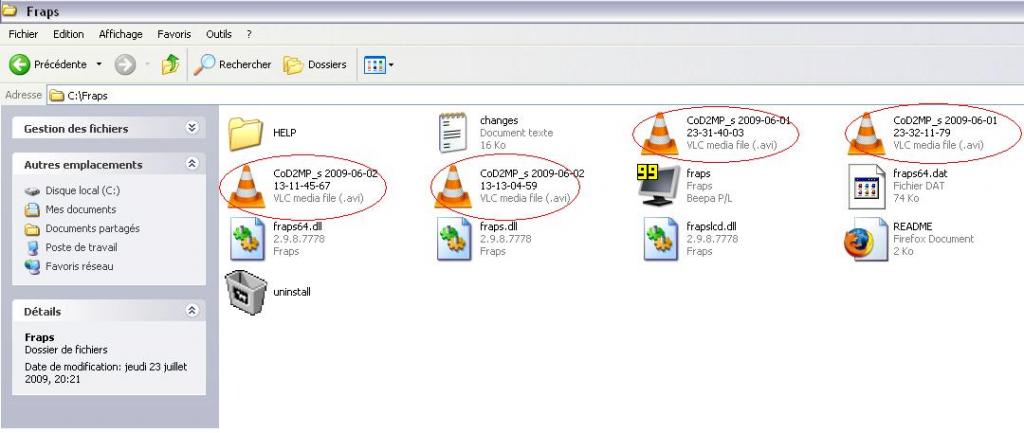The width and height of the screenshot is (1024, 433).
Task: Select the file name 'frapslcd.dll'
Action: [x=712, y=227]
